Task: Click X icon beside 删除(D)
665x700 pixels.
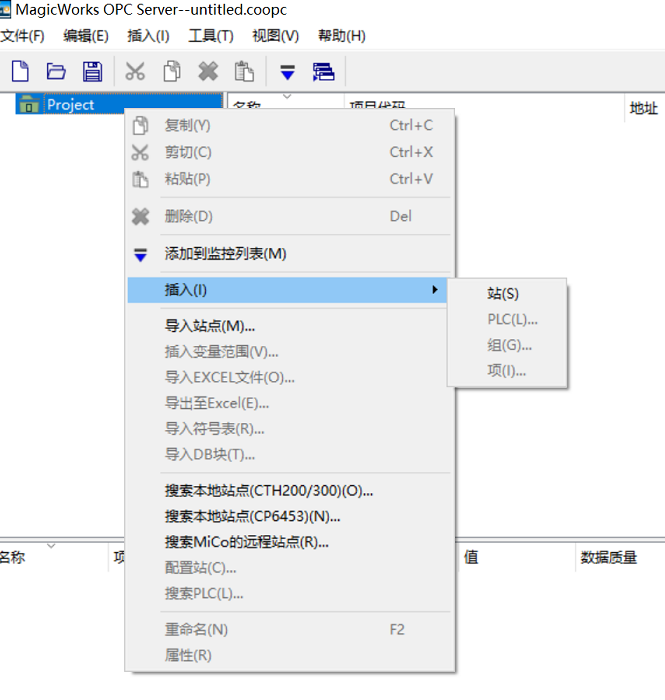Action: [140, 217]
